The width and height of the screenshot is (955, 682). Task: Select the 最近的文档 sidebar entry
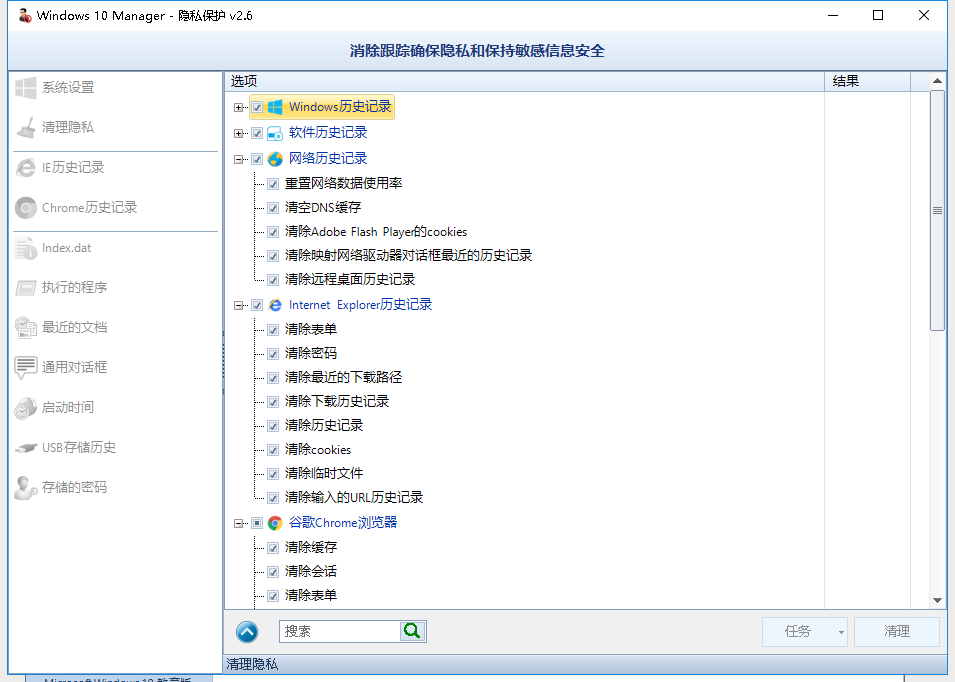pos(116,328)
